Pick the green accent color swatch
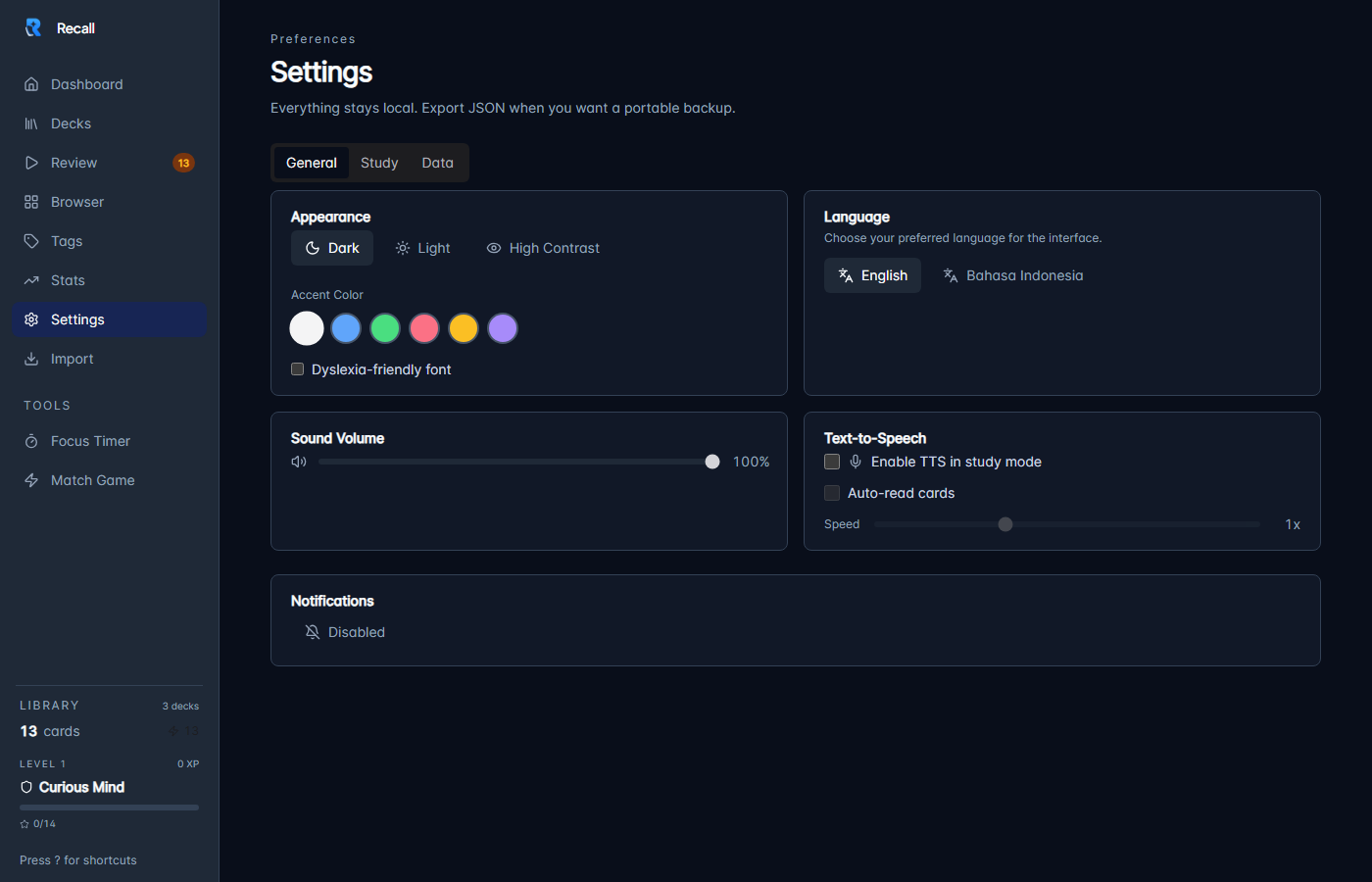This screenshot has width=1372, height=882. click(385, 328)
